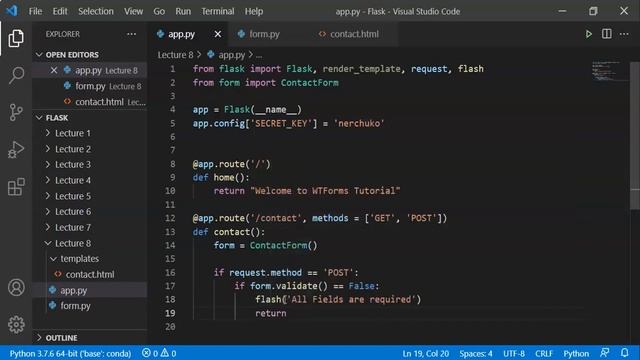Select Python 3.7.6 interpreter in status bar

click(70, 353)
